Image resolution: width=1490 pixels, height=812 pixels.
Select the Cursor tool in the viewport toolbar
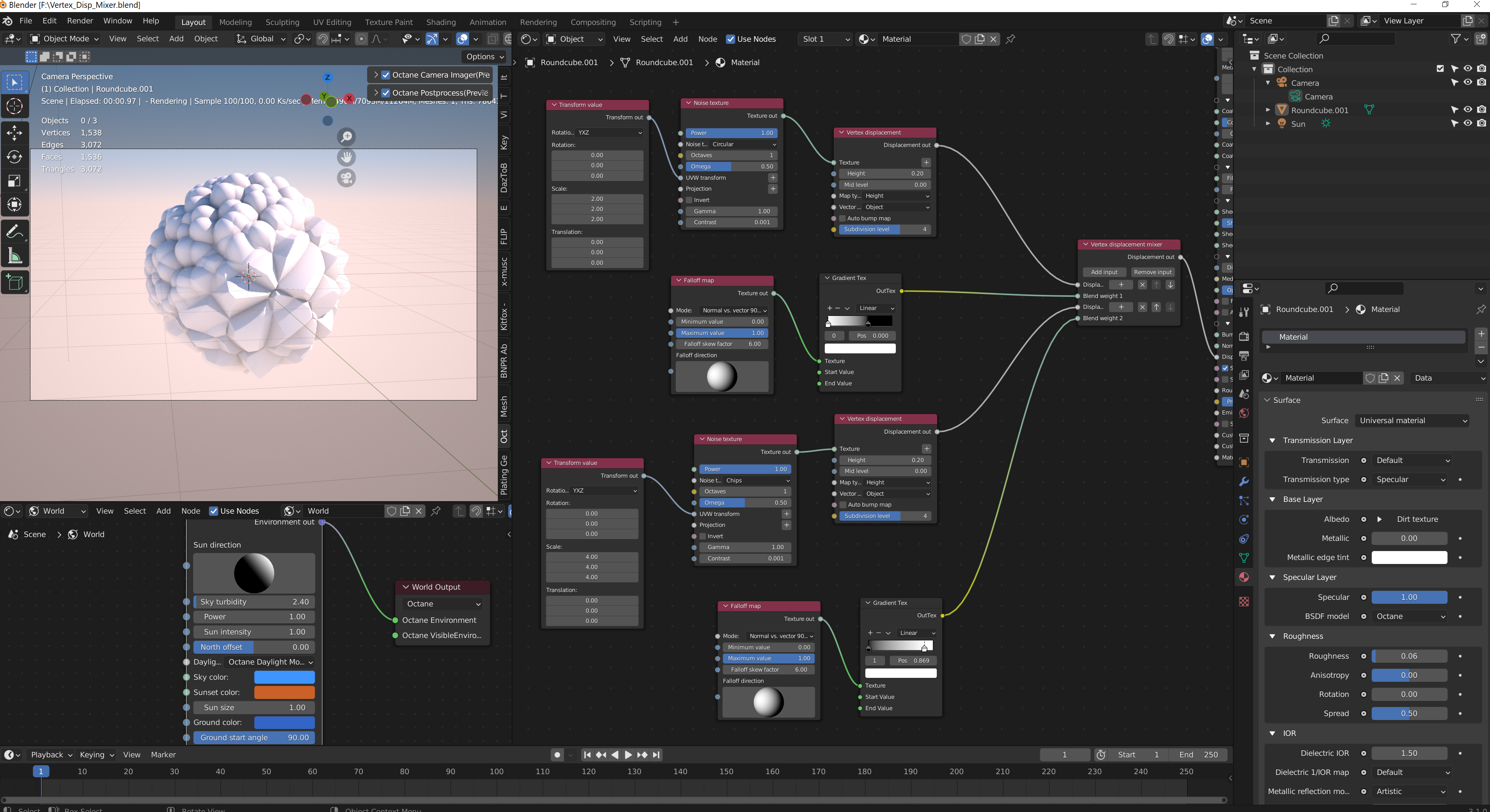tap(14, 106)
